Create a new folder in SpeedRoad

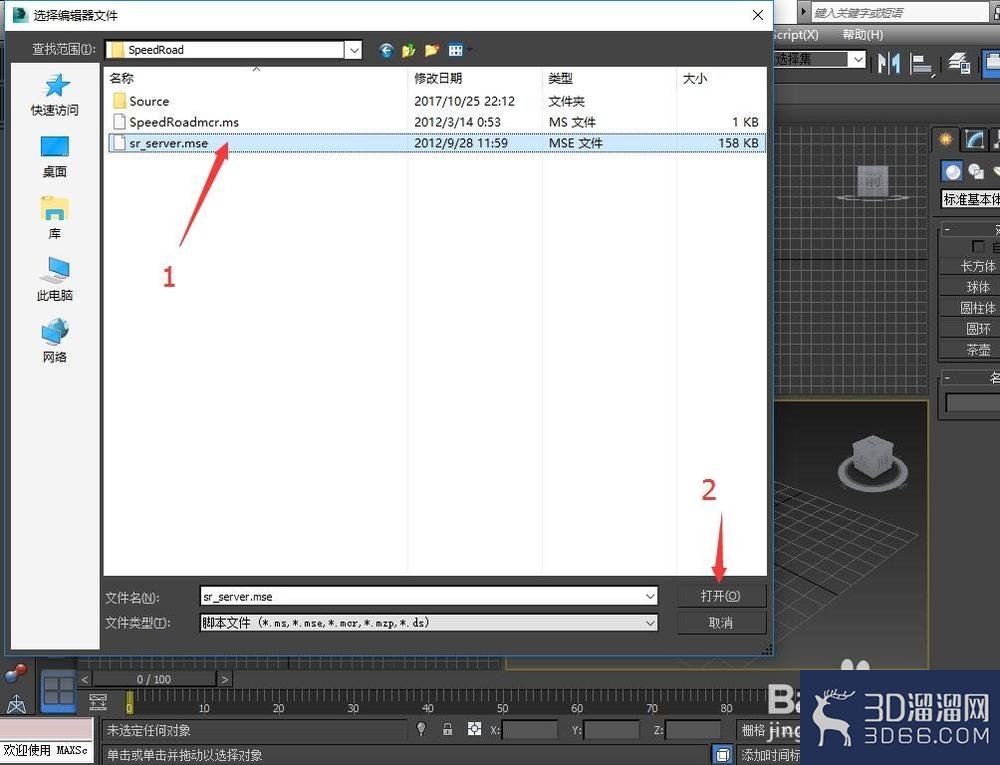432,50
